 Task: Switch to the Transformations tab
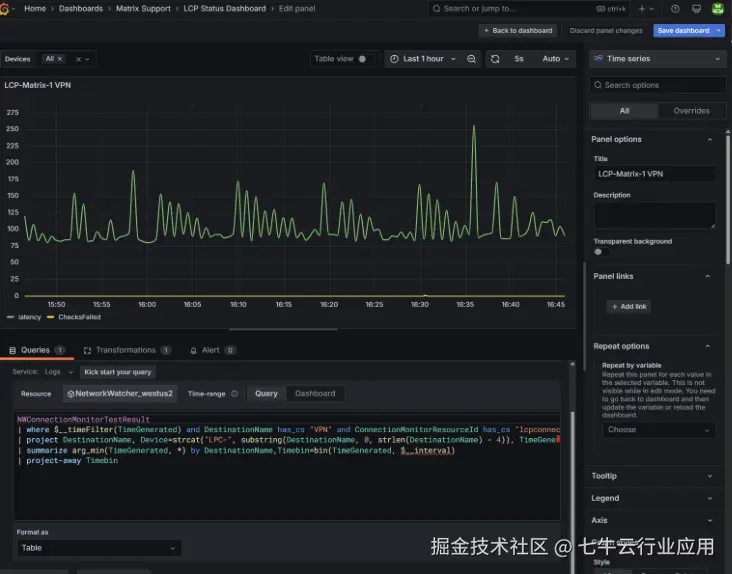pos(127,350)
